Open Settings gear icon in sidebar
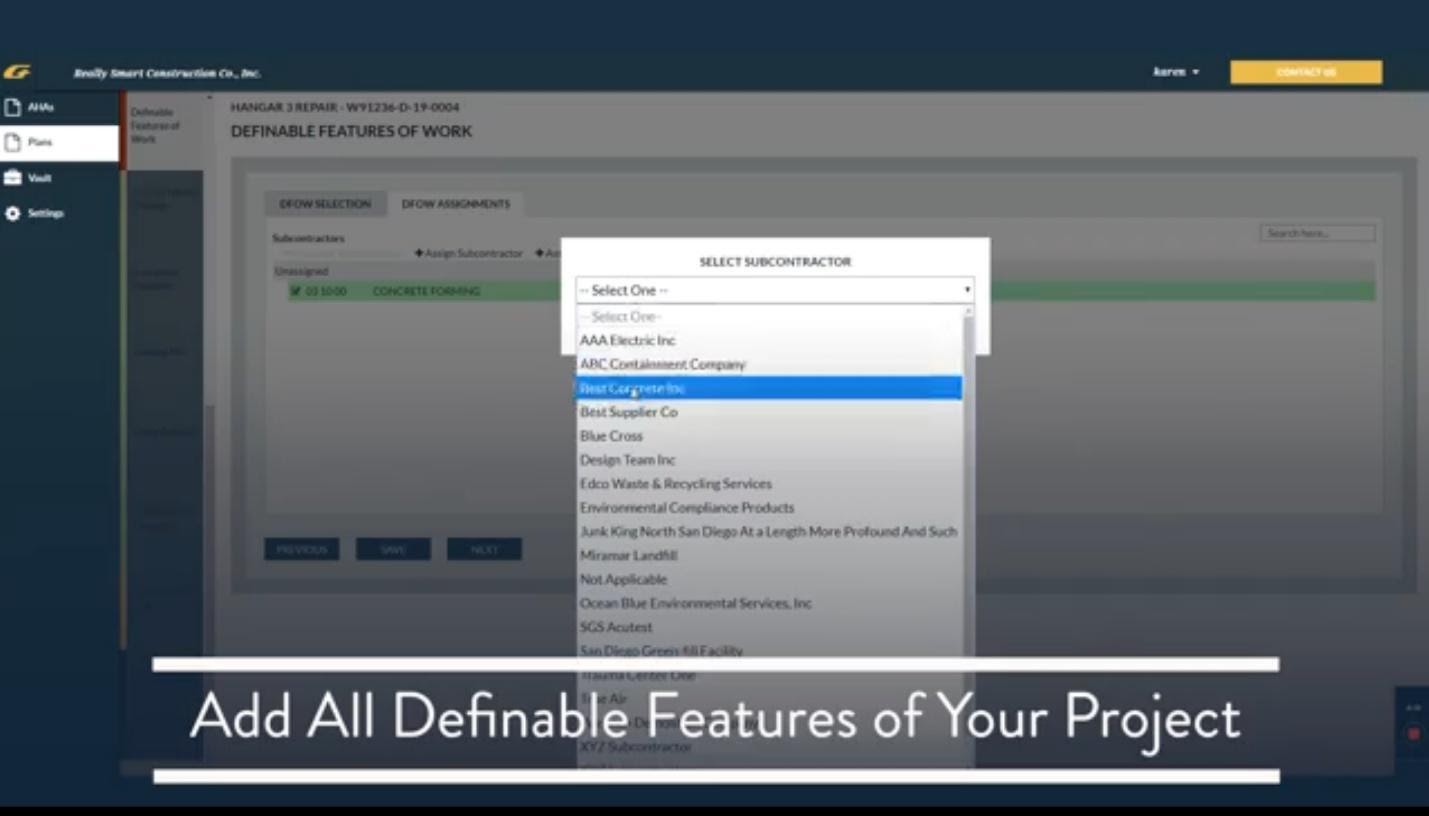The image size is (1429, 816). pos(13,213)
